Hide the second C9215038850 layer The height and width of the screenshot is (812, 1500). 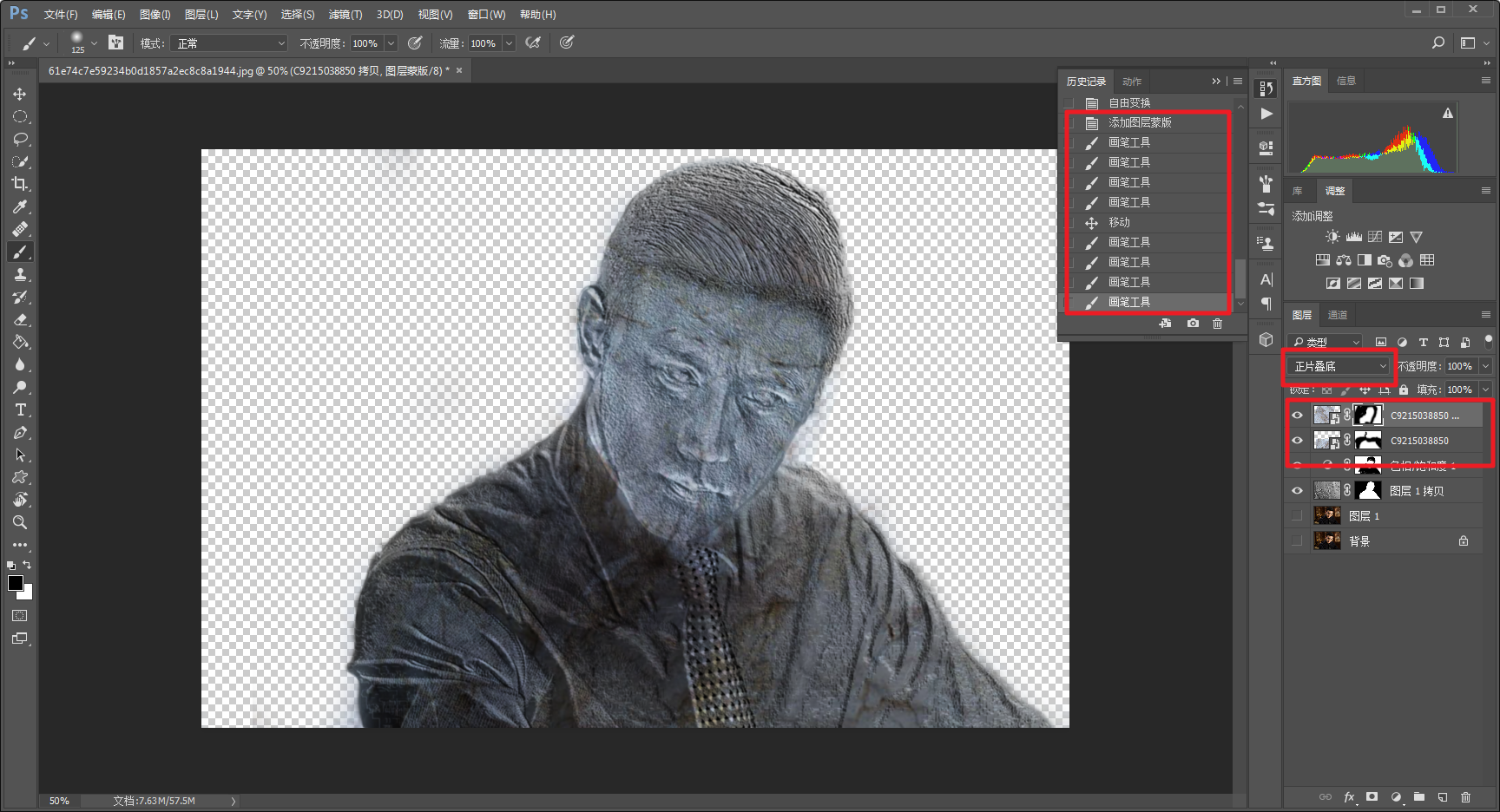coord(1297,441)
